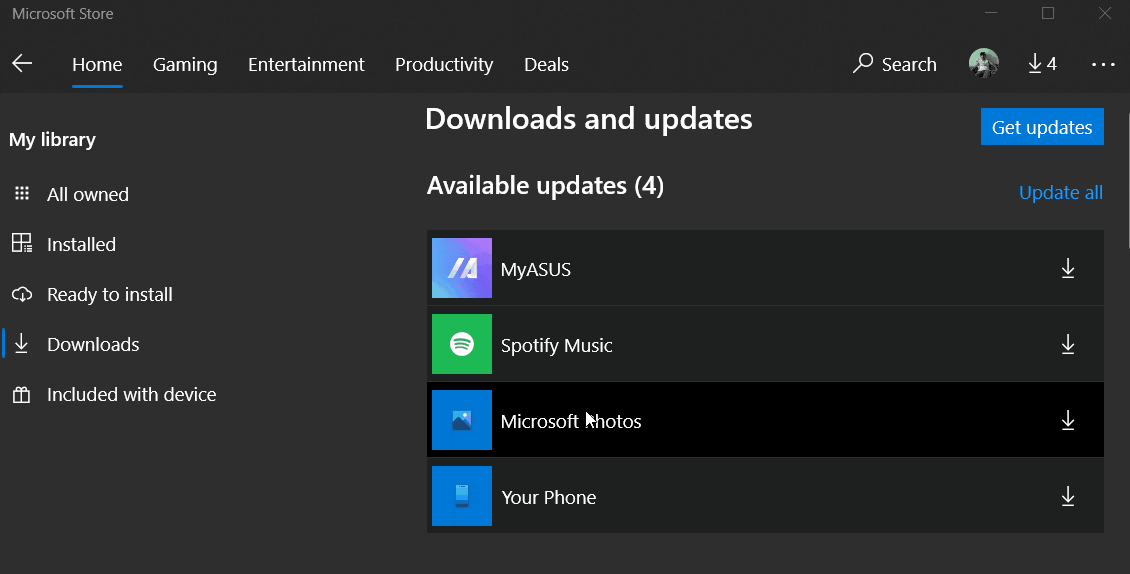
Task: Click the Your Phone download arrow
Action: pos(1067,496)
